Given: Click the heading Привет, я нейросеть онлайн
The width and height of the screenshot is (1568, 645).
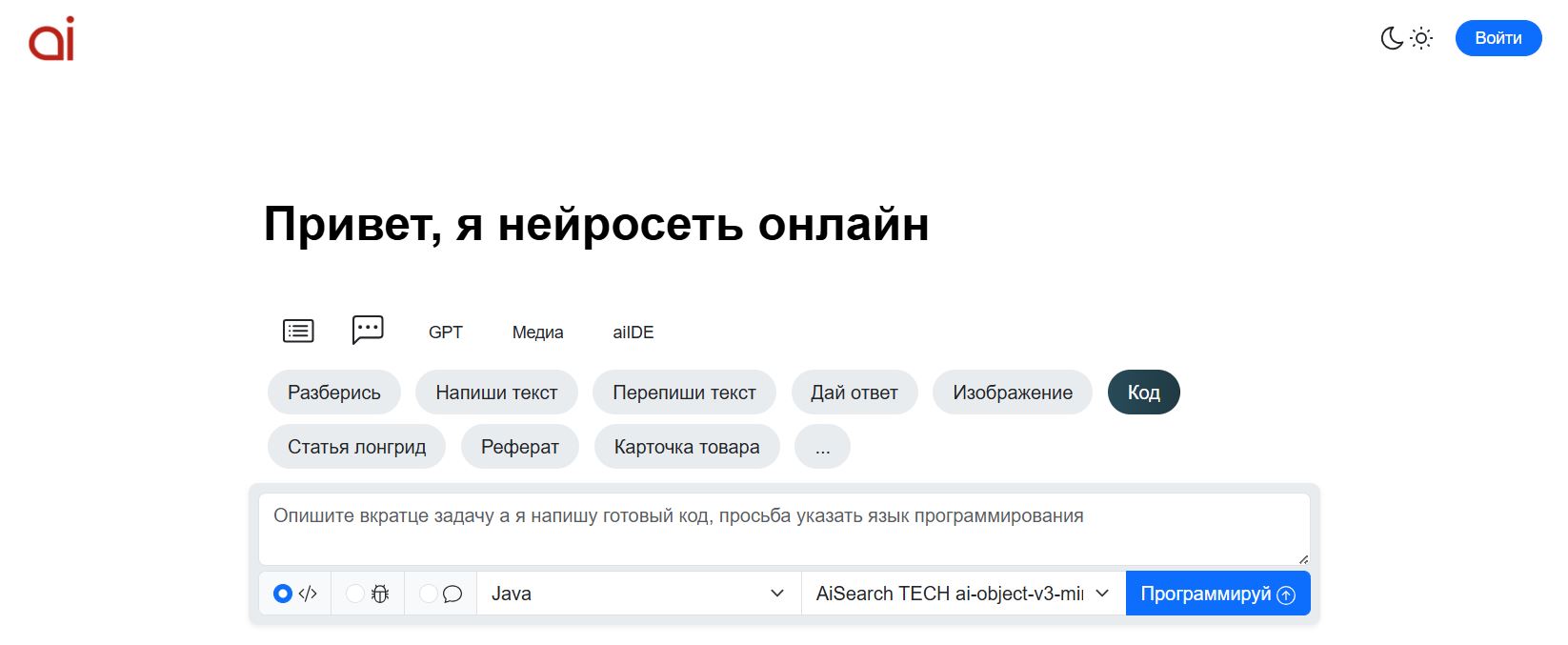Looking at the screenshot, I should pos(596,225).
